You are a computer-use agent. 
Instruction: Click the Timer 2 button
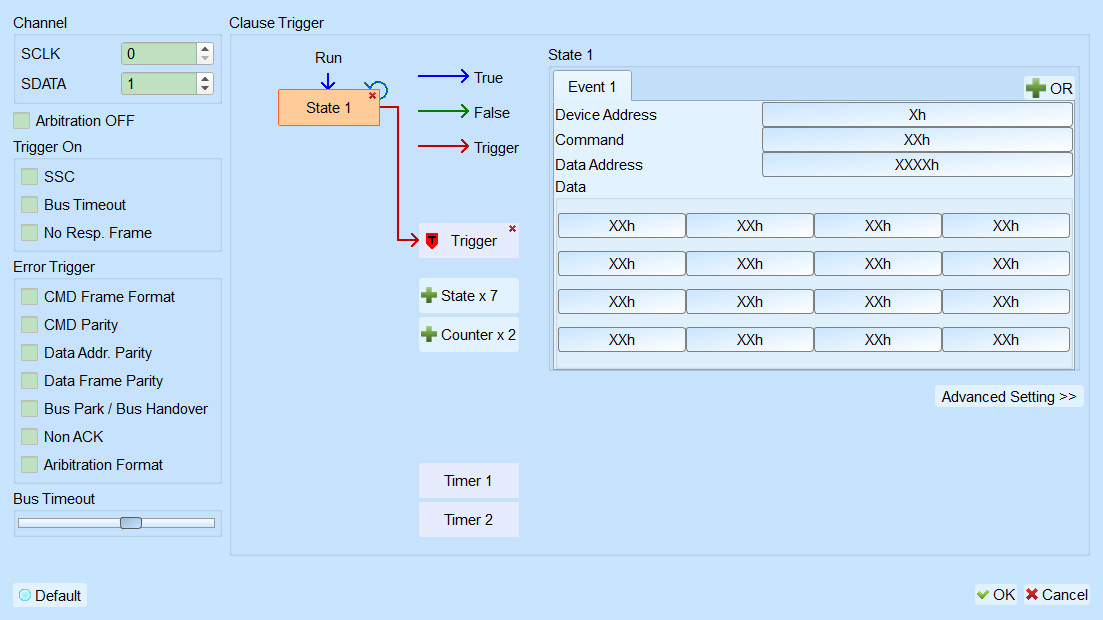click(468, 519)
